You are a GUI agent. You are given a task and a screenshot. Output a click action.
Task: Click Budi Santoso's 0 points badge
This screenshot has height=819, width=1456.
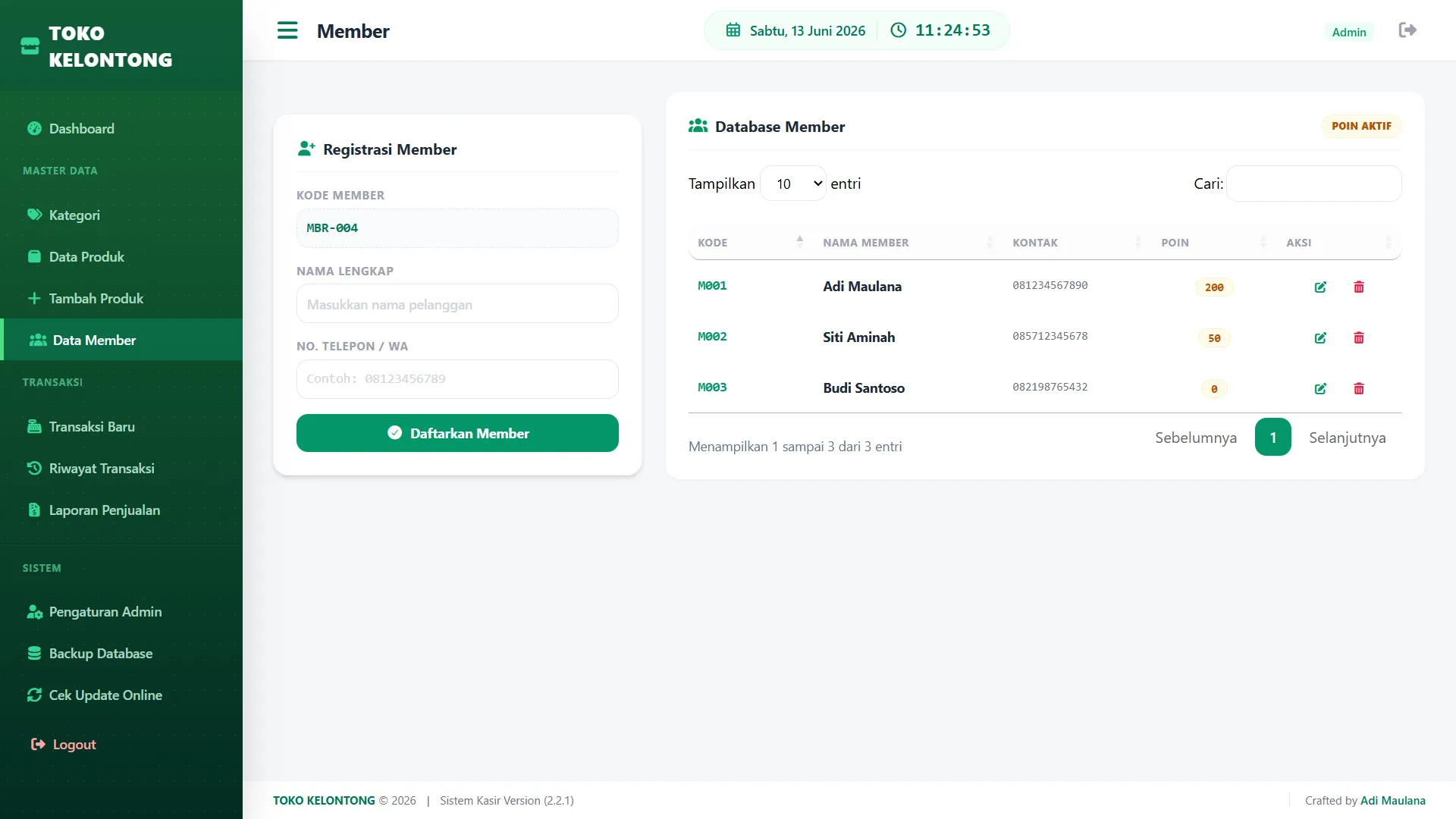coord(1214,389)
